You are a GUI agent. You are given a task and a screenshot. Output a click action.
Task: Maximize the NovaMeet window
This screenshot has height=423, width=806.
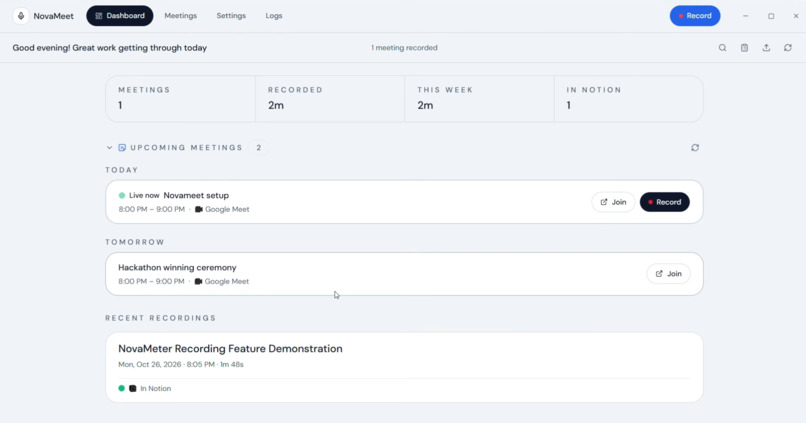click(771, 16)
